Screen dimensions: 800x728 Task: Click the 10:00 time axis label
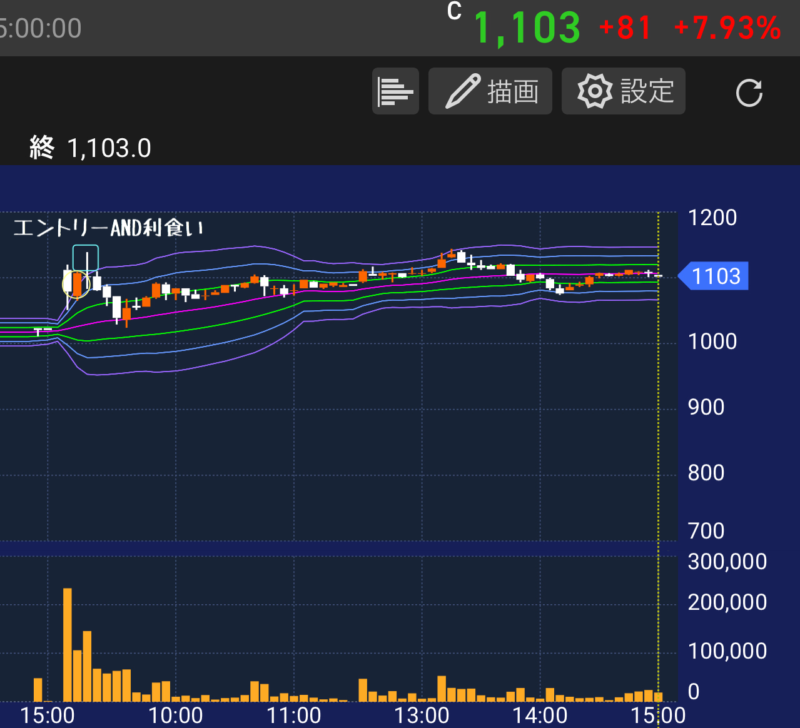(176, 715)
